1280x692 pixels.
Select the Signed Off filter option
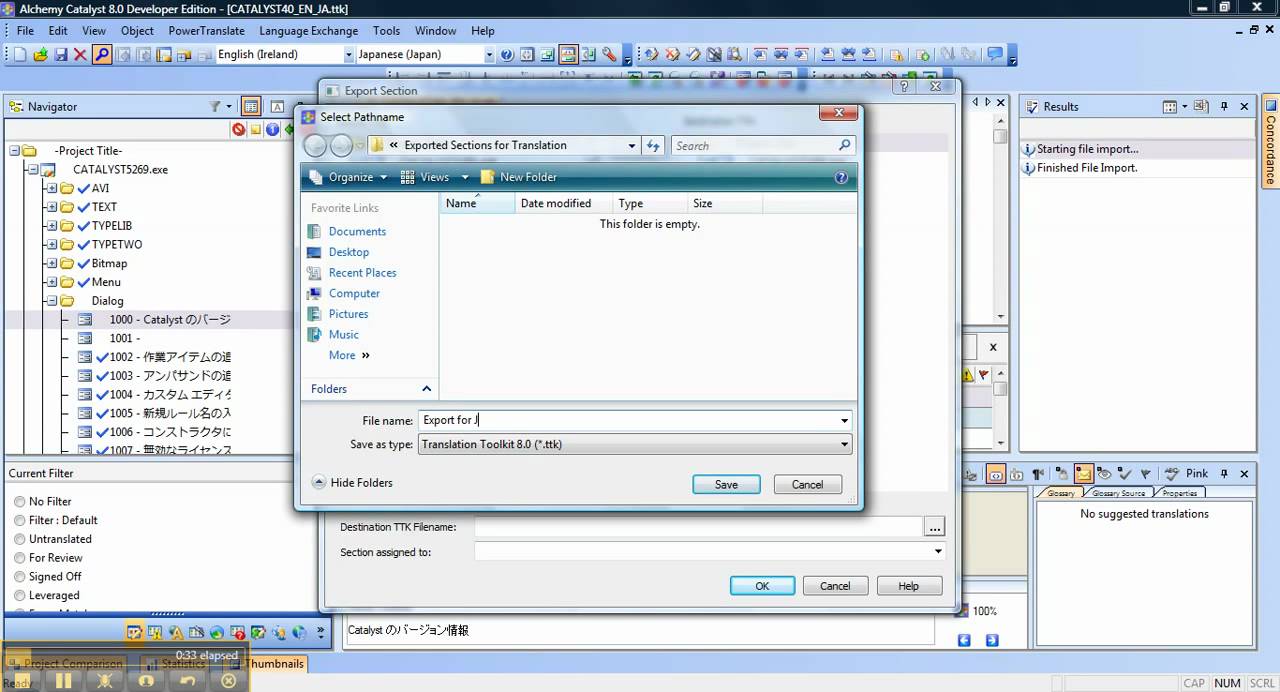point(19,577)
